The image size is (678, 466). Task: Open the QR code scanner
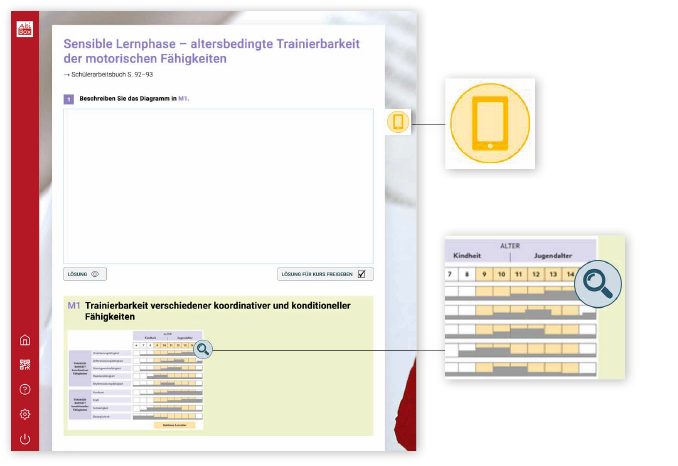[x=25, y=365]
